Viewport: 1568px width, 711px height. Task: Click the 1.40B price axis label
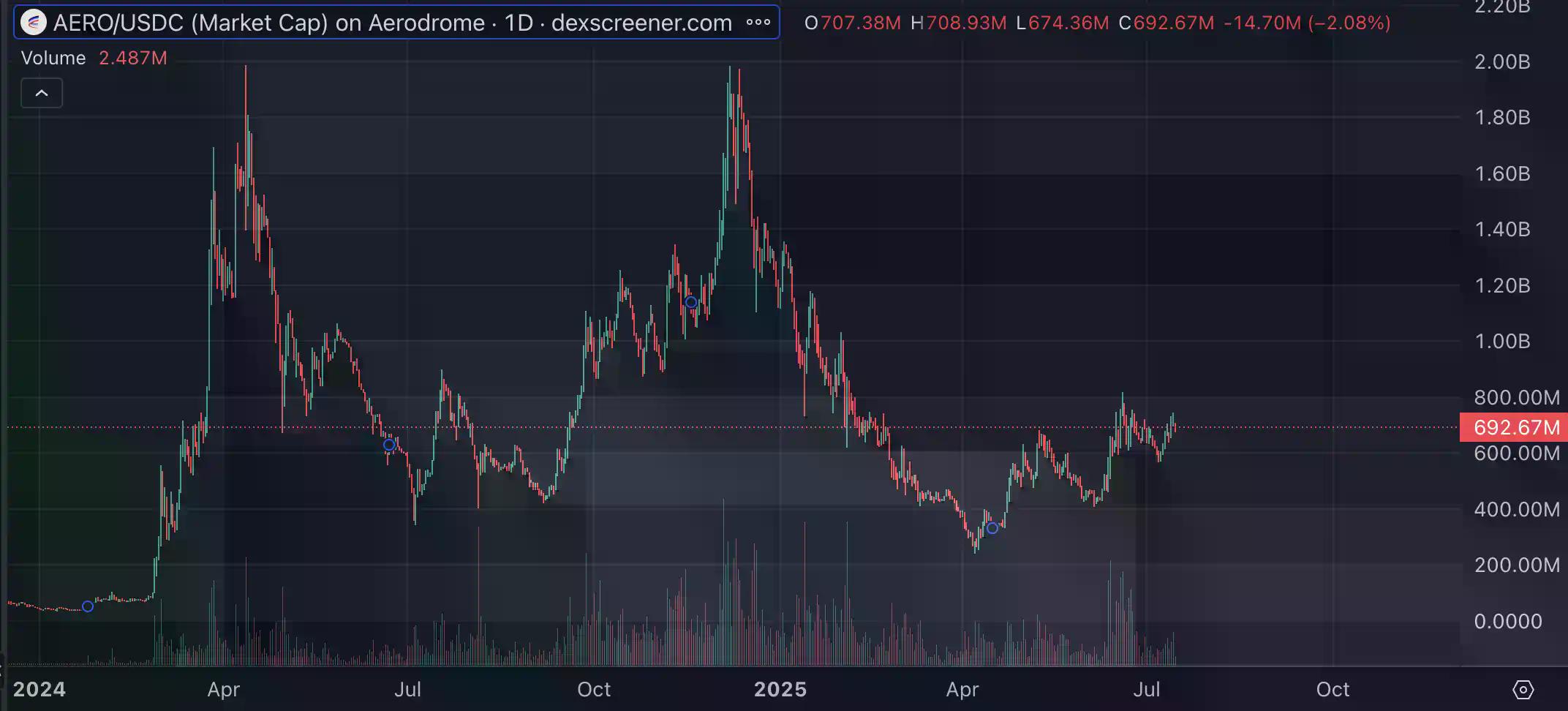pyautogui.click(x=1502, y=230)
